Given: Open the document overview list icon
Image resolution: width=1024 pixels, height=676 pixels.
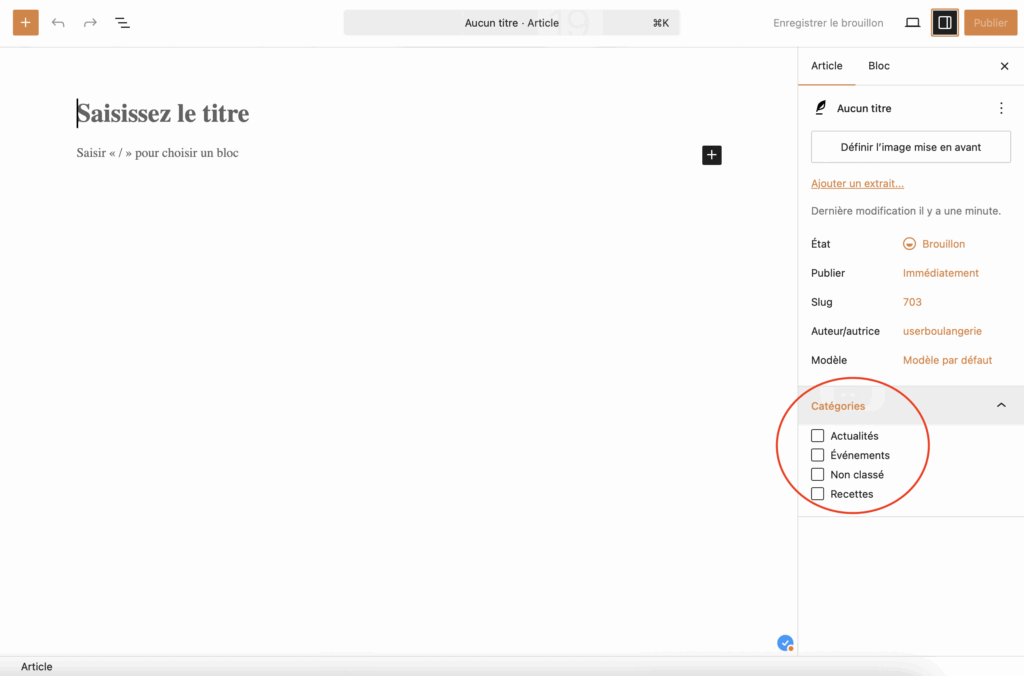Looking at the screenshot, I should pyautogui.click(x=122, y=22).
